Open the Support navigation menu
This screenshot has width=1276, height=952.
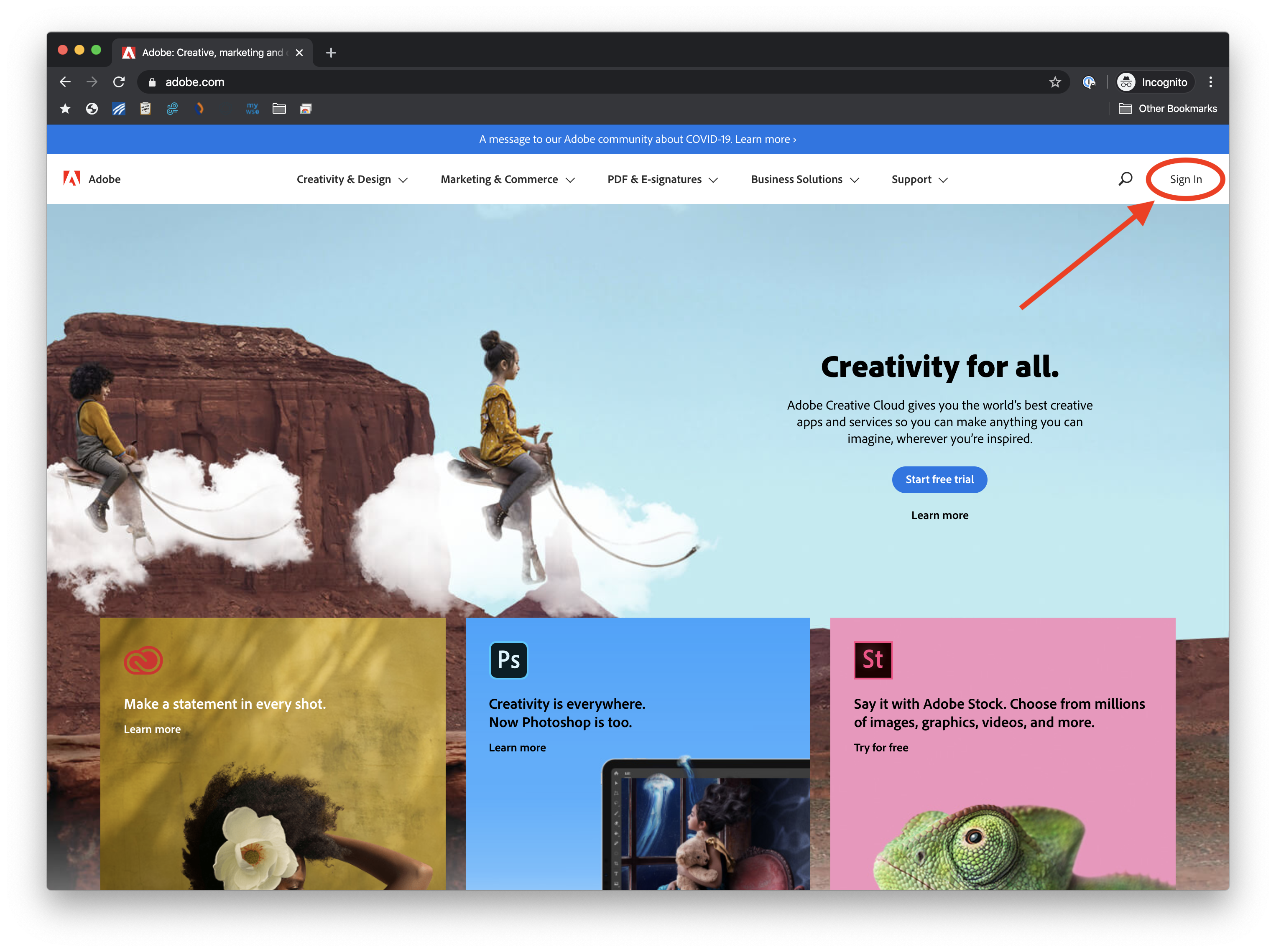tap(919, 179)
